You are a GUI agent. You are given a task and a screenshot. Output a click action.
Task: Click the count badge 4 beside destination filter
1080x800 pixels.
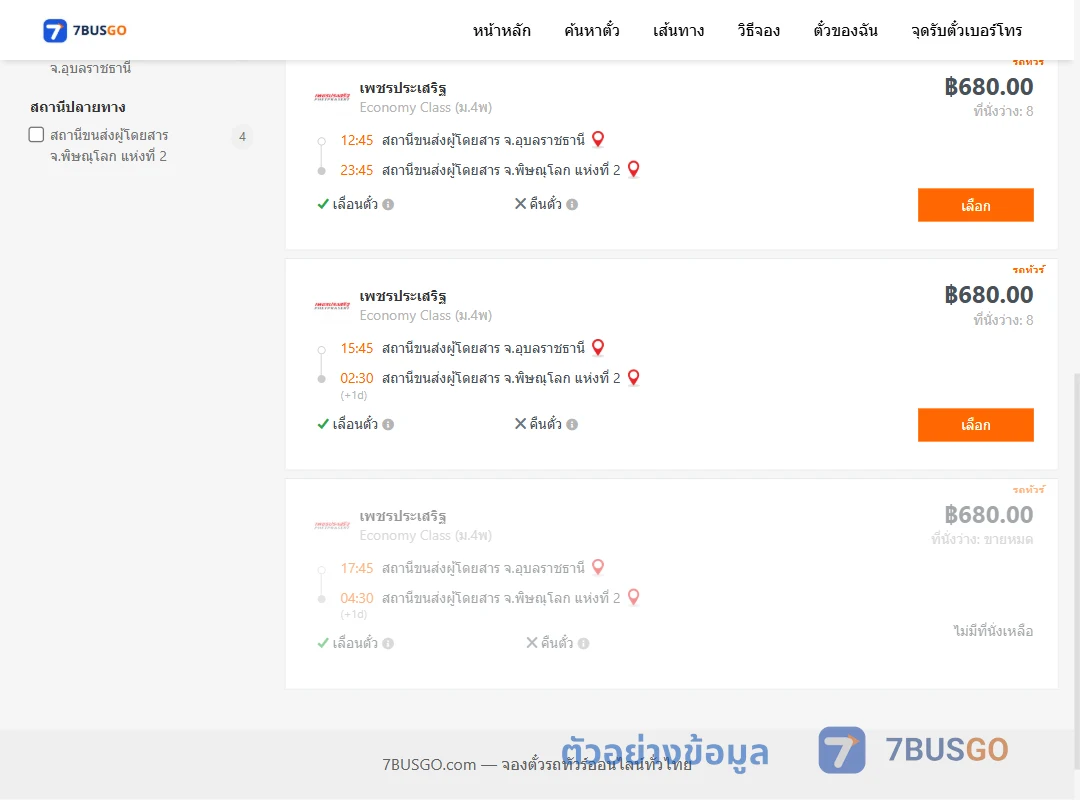[x=242, y=136]
